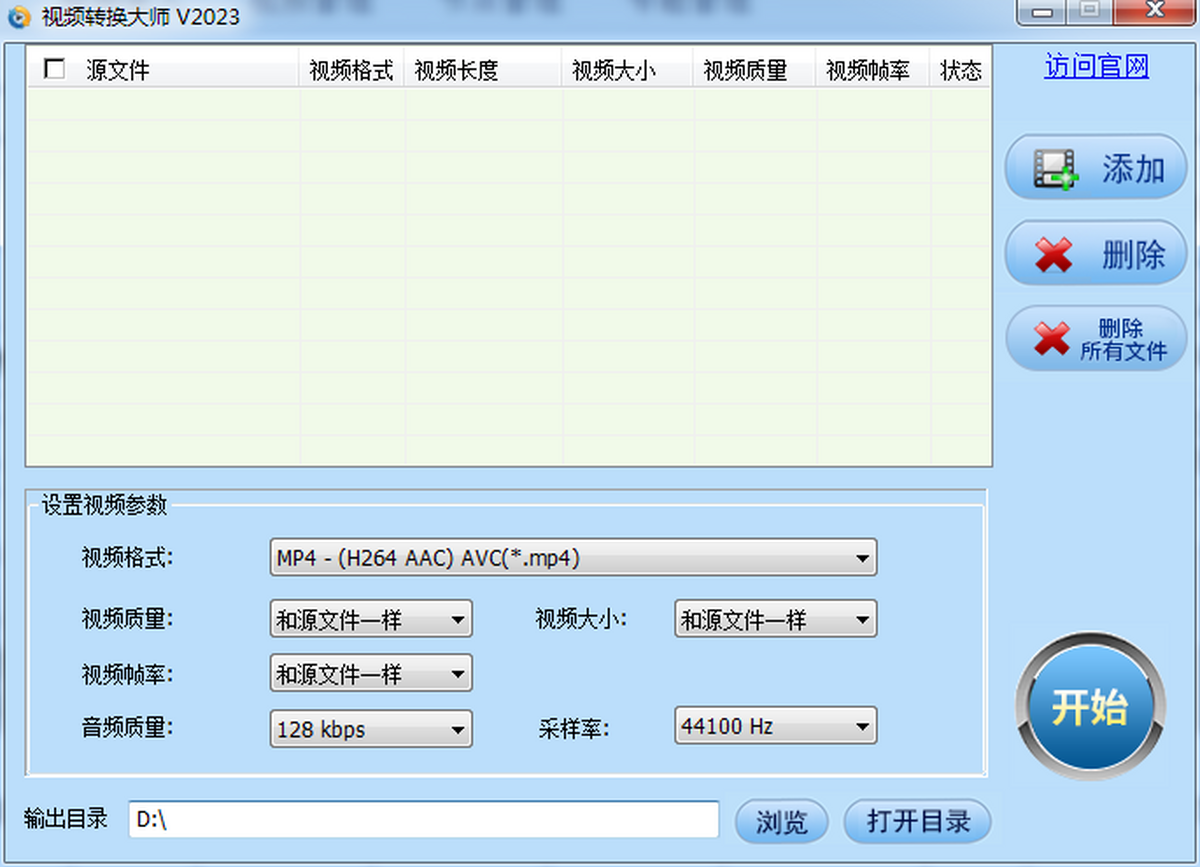Screen dimensions: 1200x867
Task: Expand the 采样率 44100 Hz dropdown
Action: [x=775, y=726]
